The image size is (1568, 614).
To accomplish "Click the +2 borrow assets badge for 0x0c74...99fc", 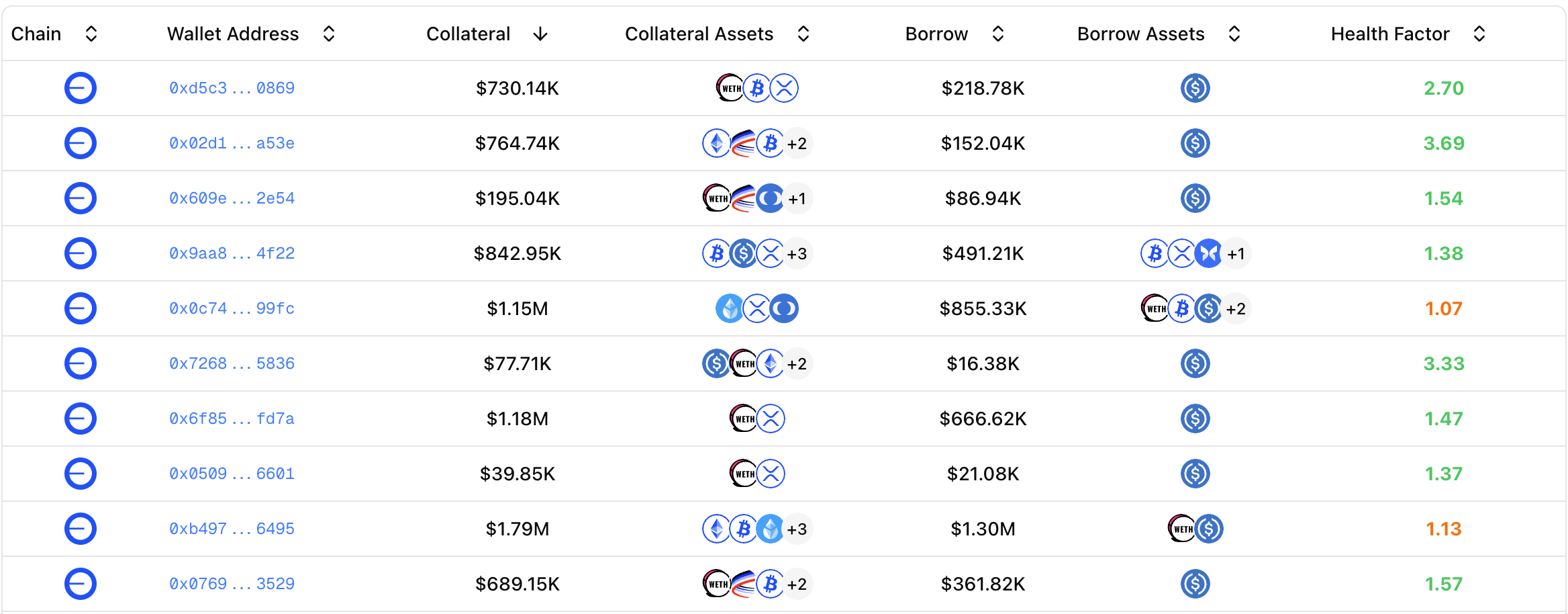I will [1236, 308].
